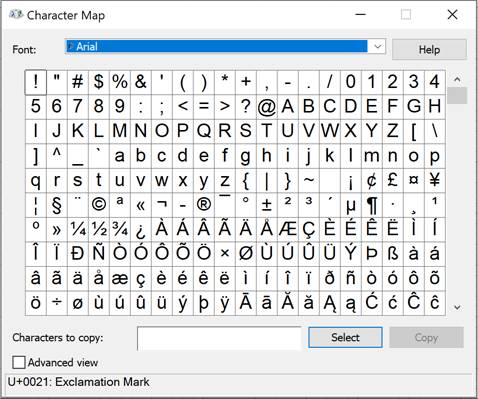Select the lowercase æ character

click(x=120, y=279)
